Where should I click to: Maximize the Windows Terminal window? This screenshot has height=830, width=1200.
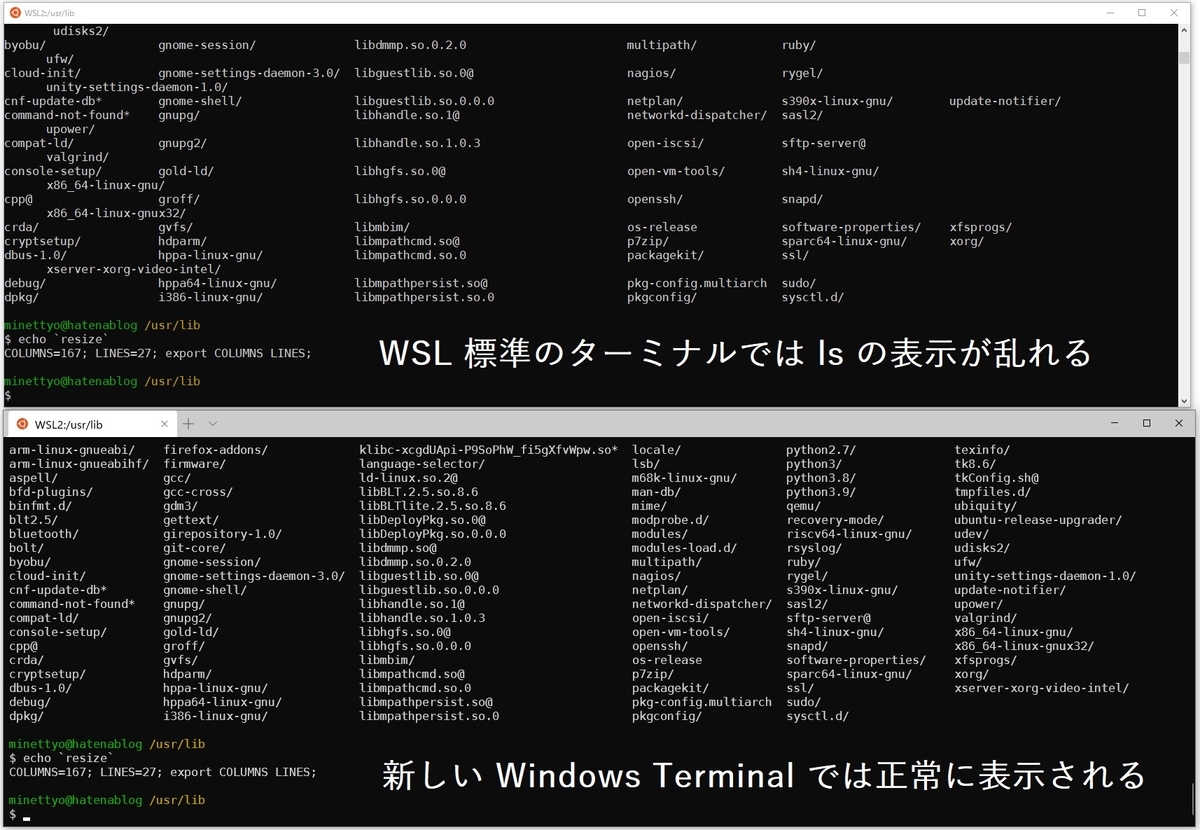click(x=1146, y=424)
